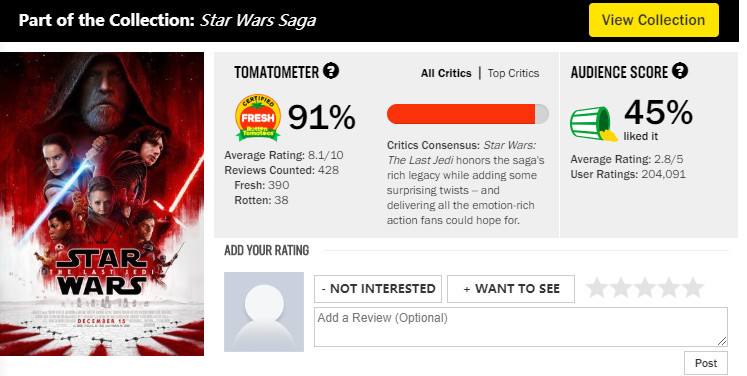
Task: Rate one star in the star rating
Action: [x=597, y=288]
